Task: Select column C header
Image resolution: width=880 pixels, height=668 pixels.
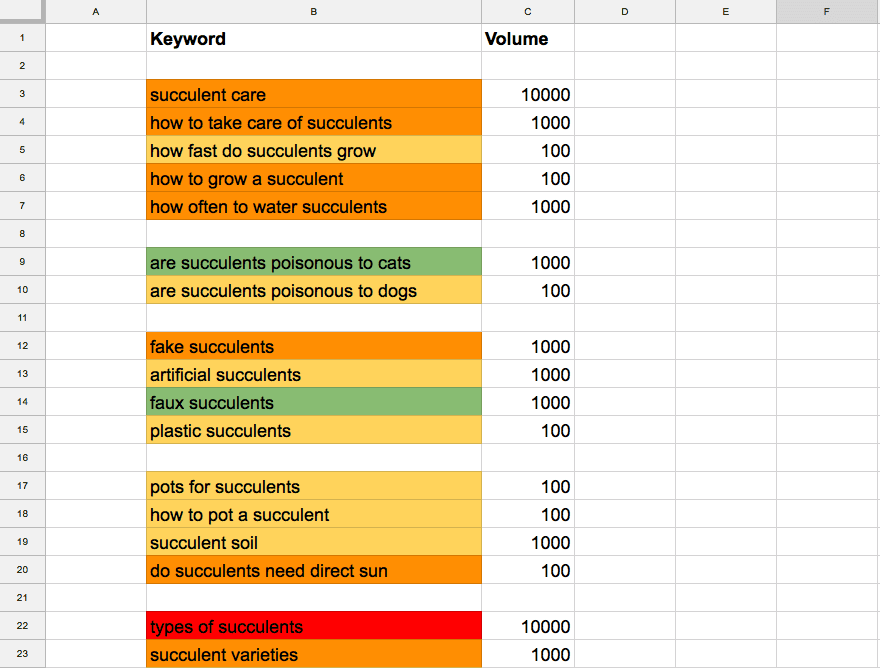Action: [527, 11]
